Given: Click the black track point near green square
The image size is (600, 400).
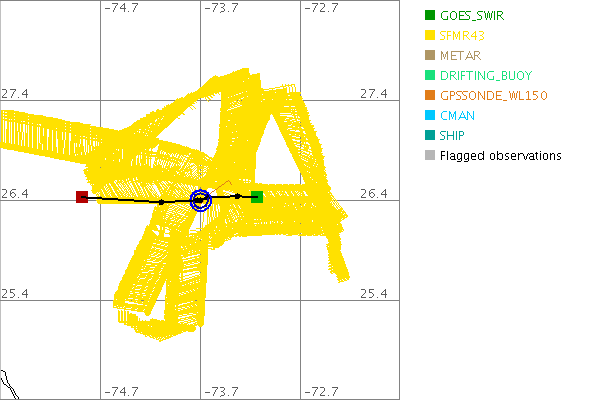Looking at the screenshot, I should [238, 196].
